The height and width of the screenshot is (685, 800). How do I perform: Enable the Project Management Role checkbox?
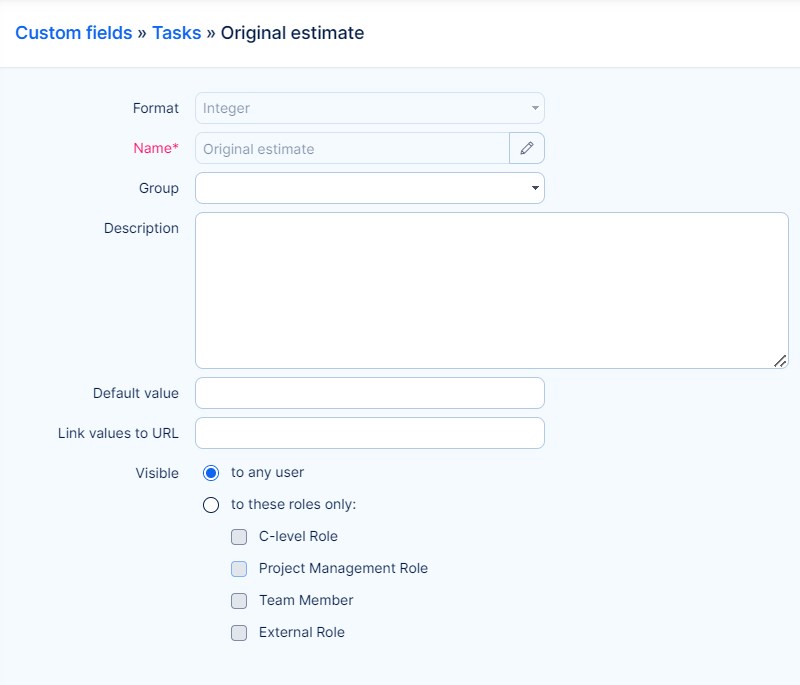pyautogui.click(x=239, y=569)
